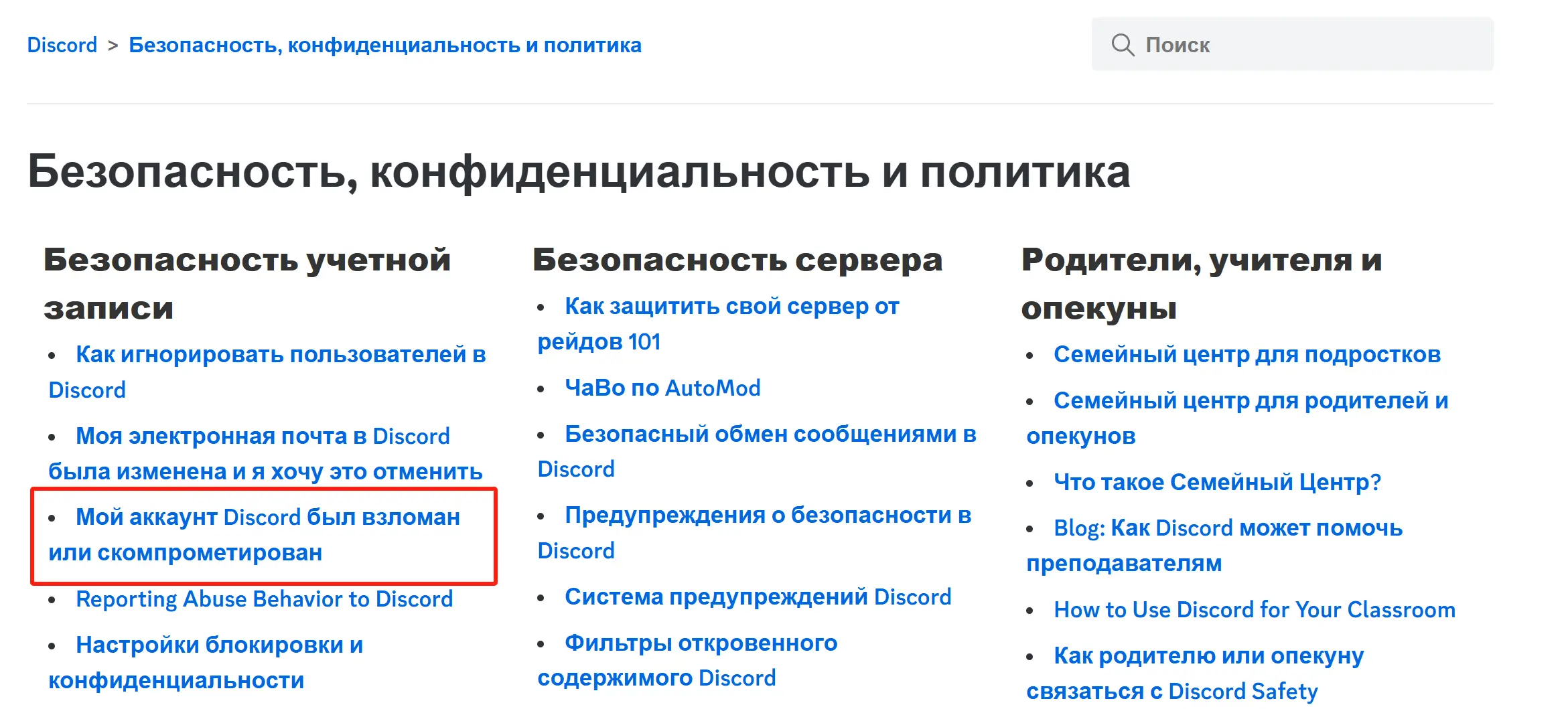
Task: Open How to Use Discord for Your Classroom
Action: pos(1255,609)
